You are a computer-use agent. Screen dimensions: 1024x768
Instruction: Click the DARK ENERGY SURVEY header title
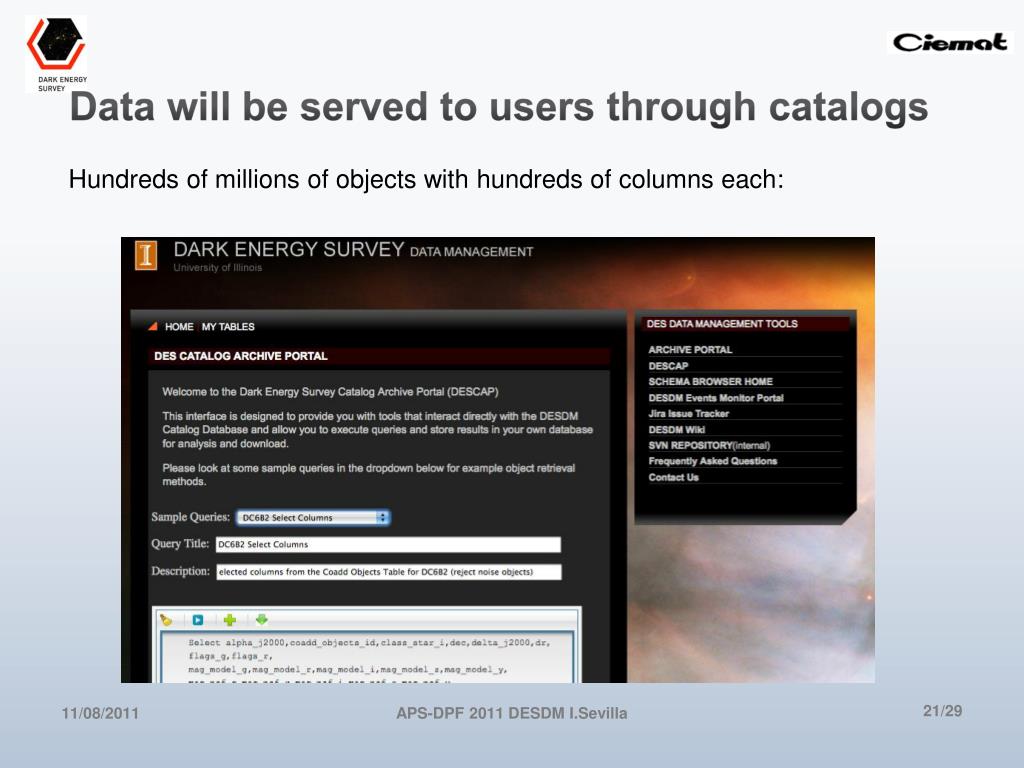coord(289,249)
